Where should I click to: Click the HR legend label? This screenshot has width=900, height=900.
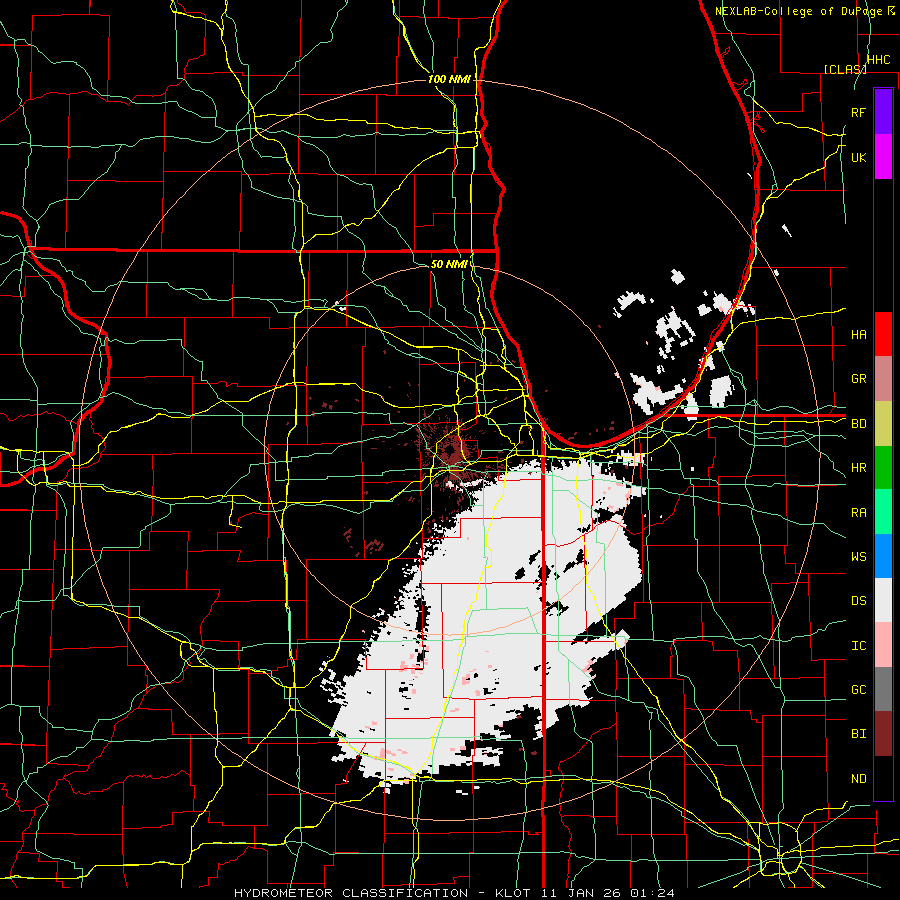click(x=858, y=468)
